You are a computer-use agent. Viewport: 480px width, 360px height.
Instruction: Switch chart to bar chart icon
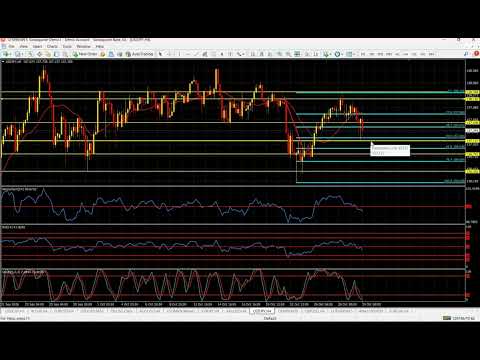point(252,54)
